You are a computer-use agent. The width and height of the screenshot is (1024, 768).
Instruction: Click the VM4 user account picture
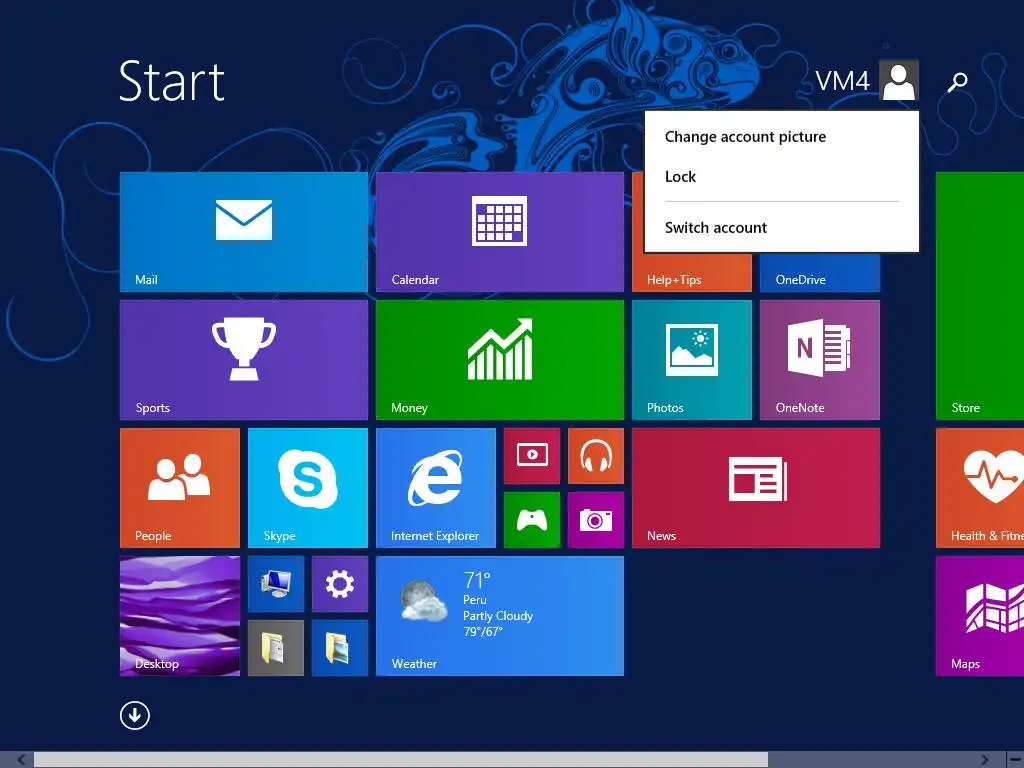[899, 80]
